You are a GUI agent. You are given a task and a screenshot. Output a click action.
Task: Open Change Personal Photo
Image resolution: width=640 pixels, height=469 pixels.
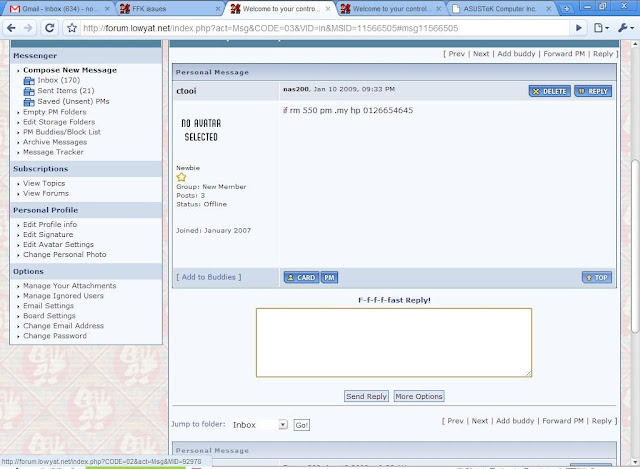[x=64, y=254]
